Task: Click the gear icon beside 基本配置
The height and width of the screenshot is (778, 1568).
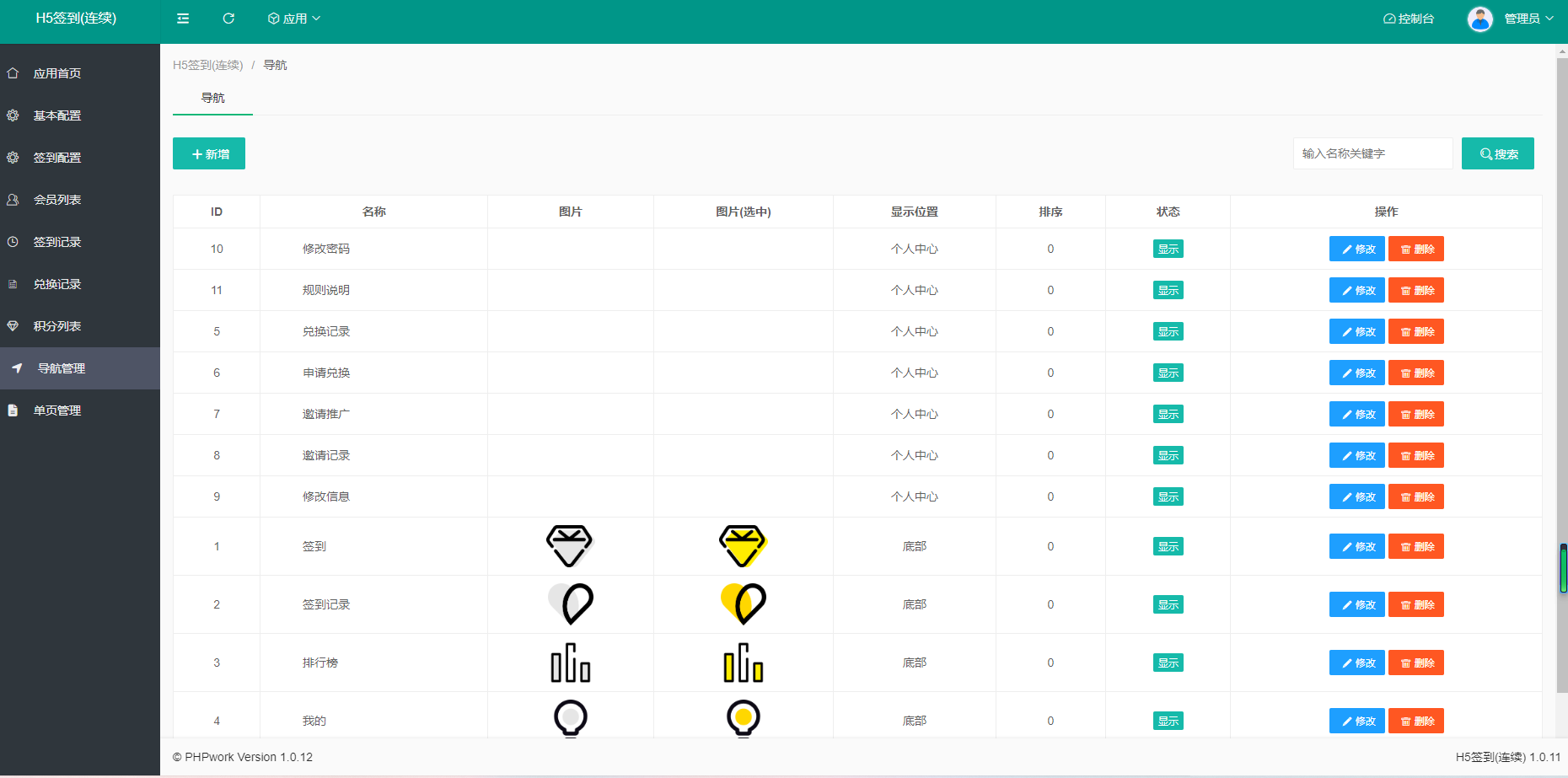Action: pos(13,115)
